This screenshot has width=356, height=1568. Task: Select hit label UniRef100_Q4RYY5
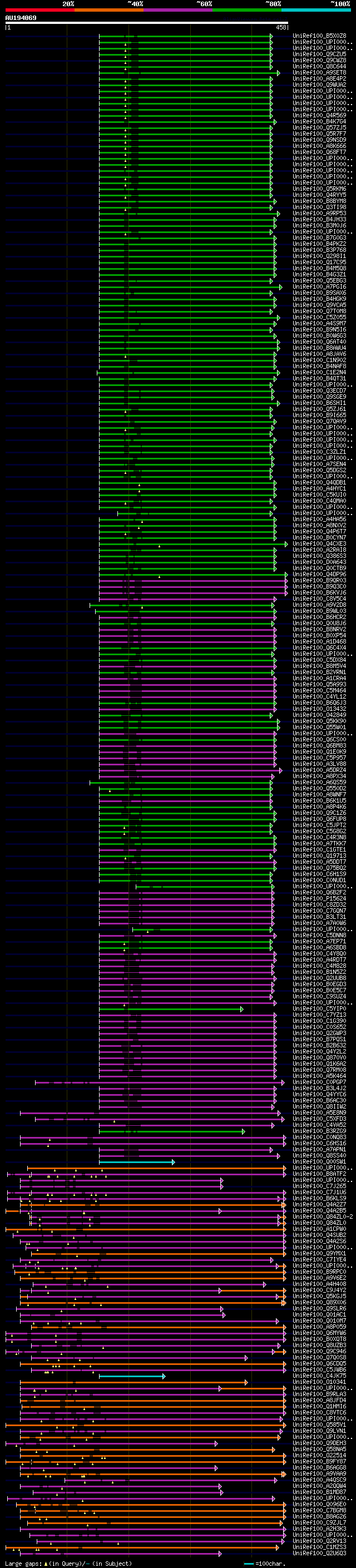[319, 195]
